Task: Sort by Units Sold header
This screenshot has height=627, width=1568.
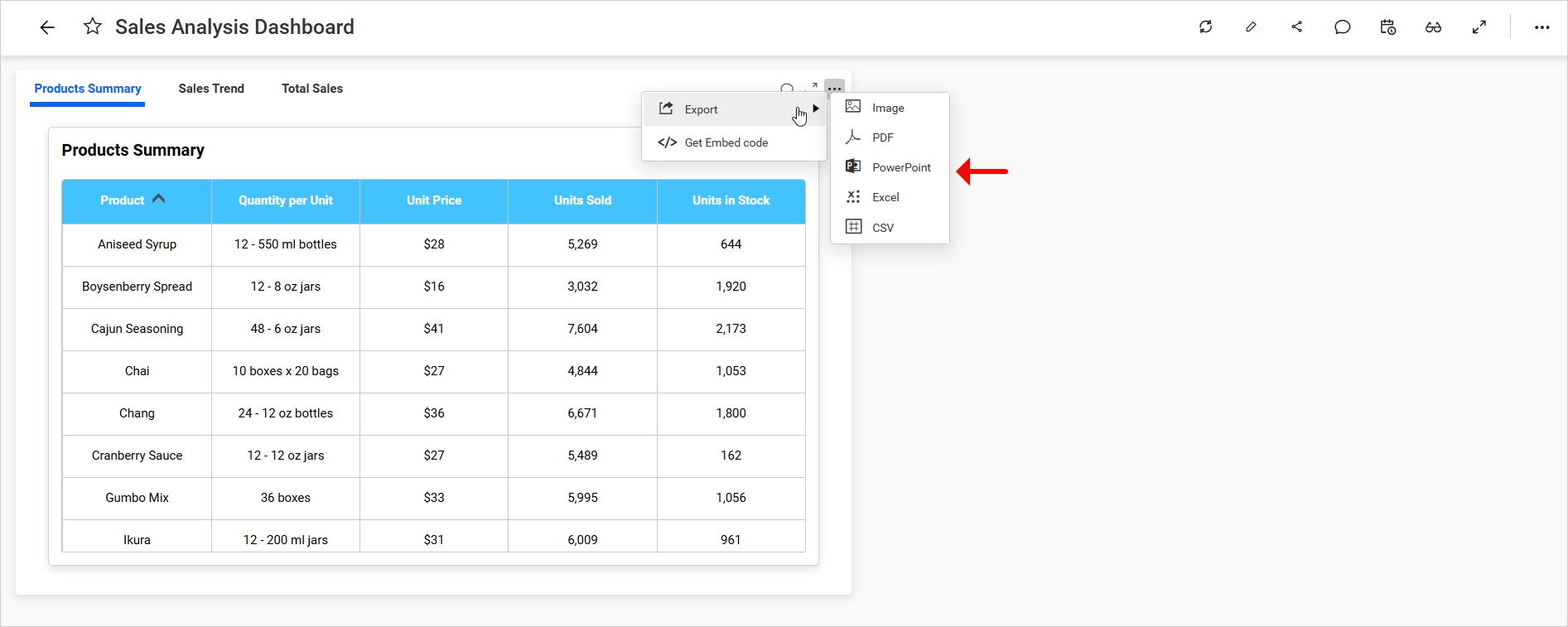Action: 582,200
